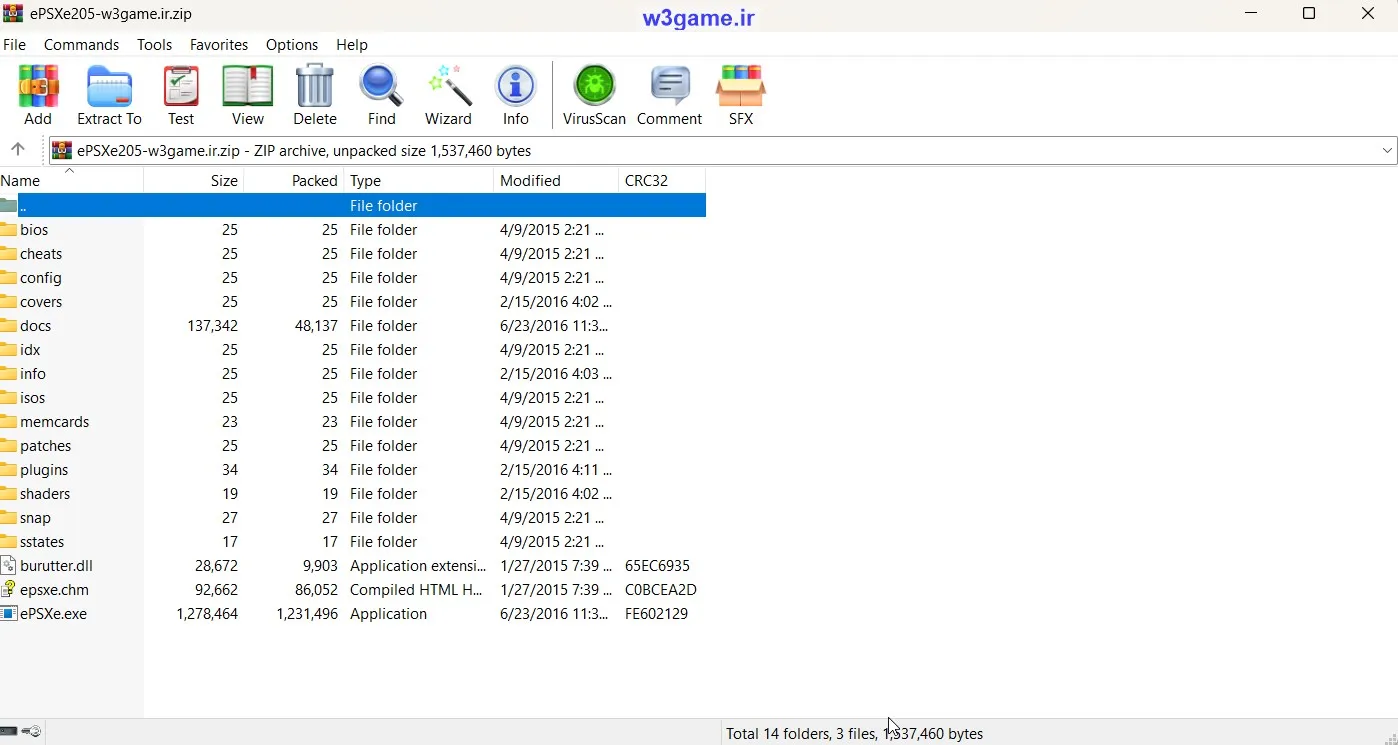Screen dimensions: 1398x745
Task: Open the View file tool
Action: (x=247, y=87)
